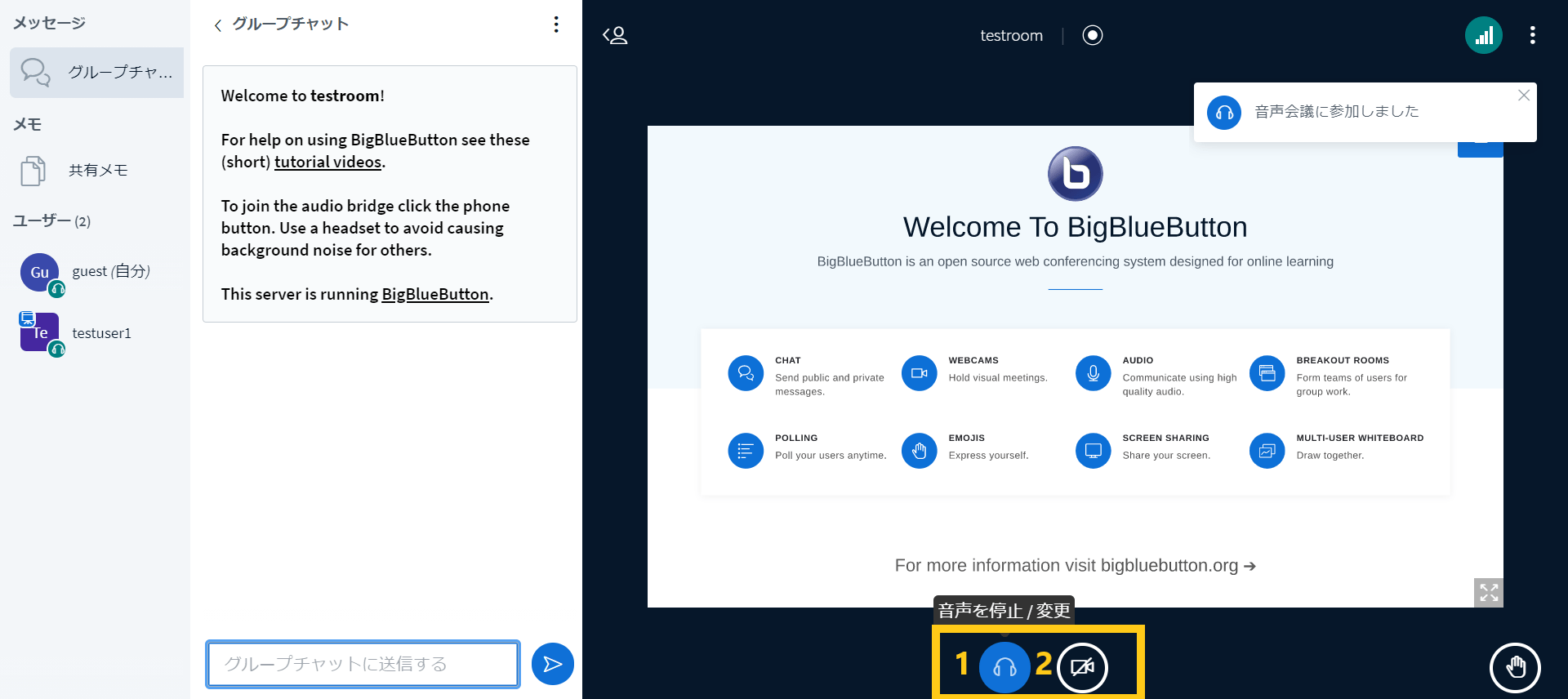Click the Welcome to testroom! chat text
Screen dimensions: 1568x699
(x=302, y=96)
